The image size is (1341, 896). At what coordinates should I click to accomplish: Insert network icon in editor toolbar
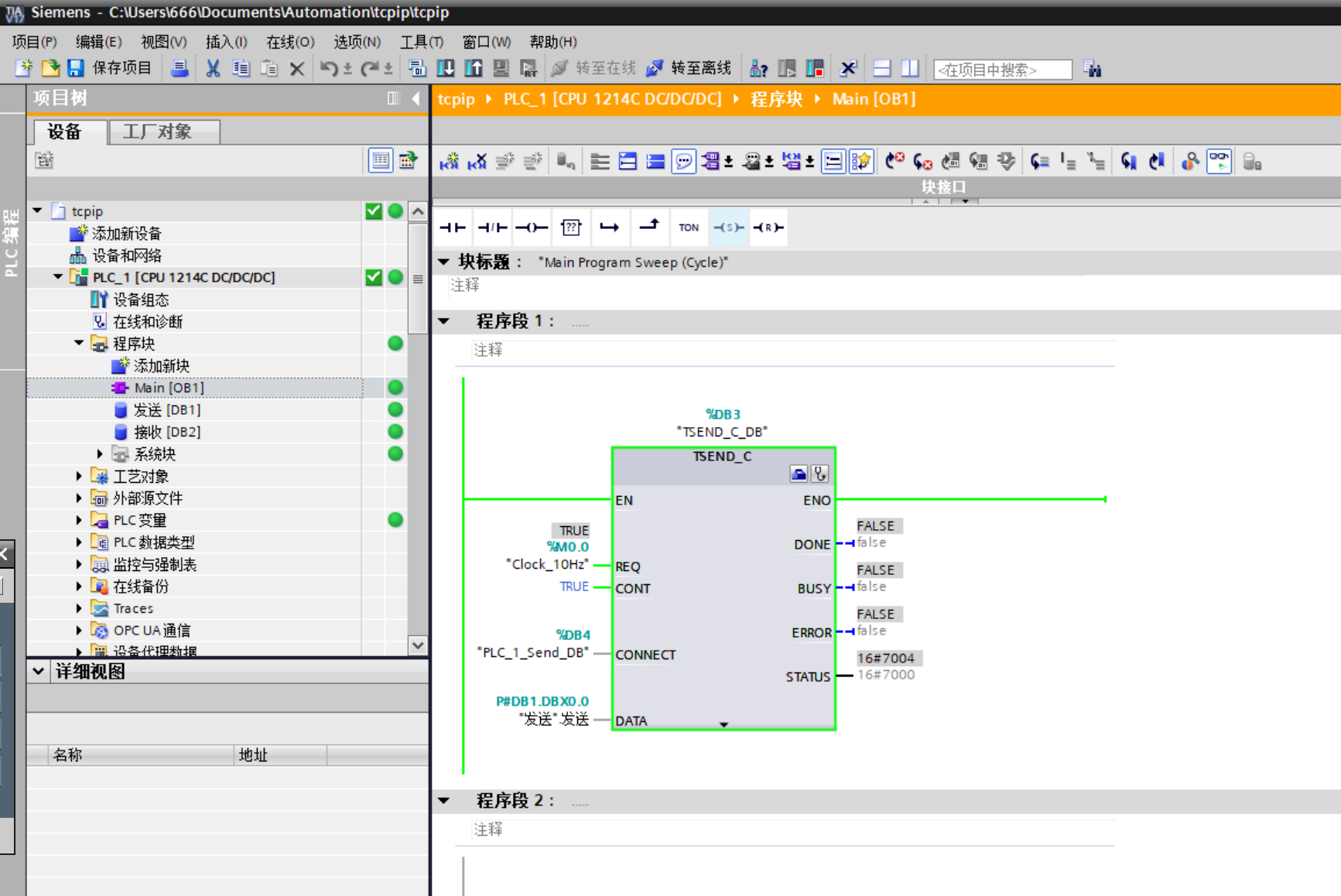[449, 161]
